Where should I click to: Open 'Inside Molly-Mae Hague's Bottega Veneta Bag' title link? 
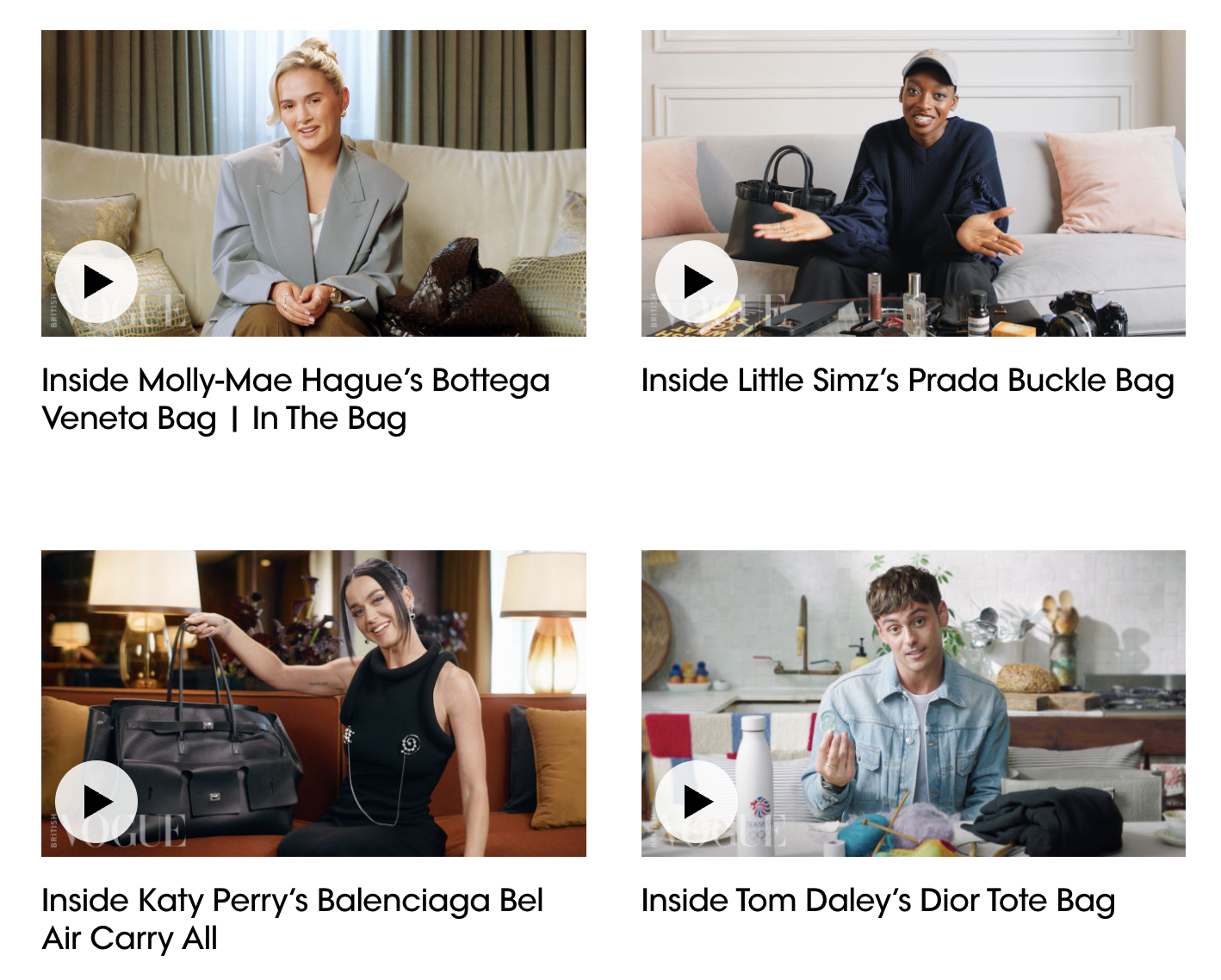point(295,400)
